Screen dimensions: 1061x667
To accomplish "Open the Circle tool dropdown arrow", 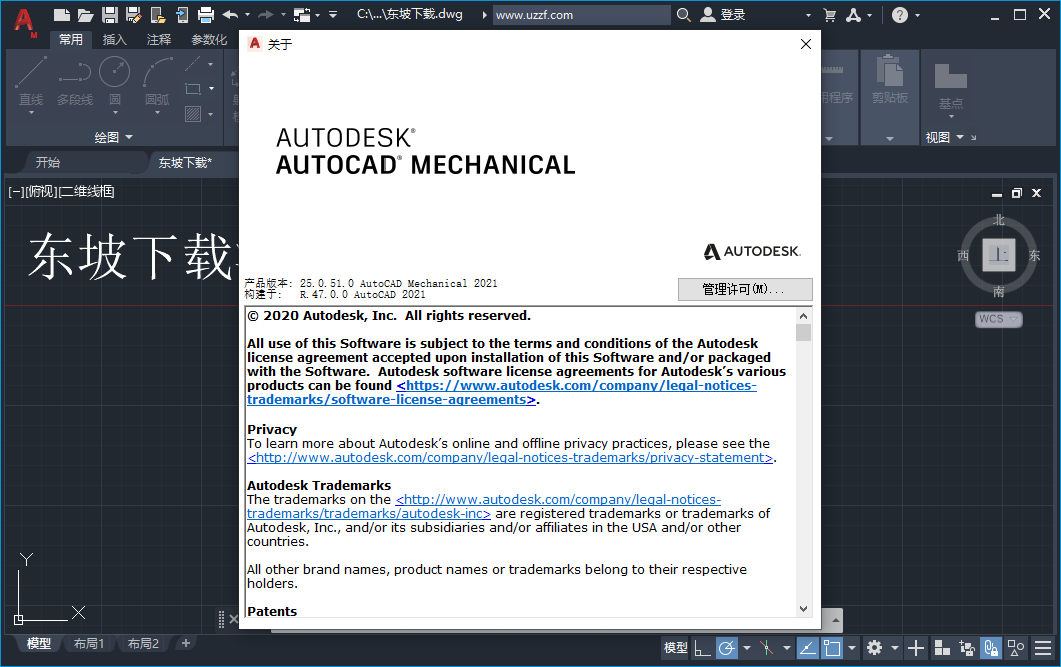I will (115, 113).
